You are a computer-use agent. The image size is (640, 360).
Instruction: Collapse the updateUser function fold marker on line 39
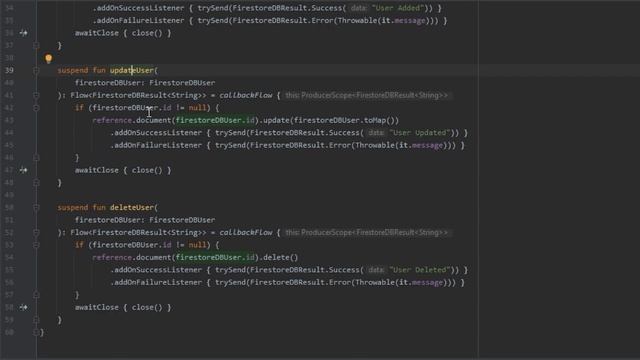[36, 70]
